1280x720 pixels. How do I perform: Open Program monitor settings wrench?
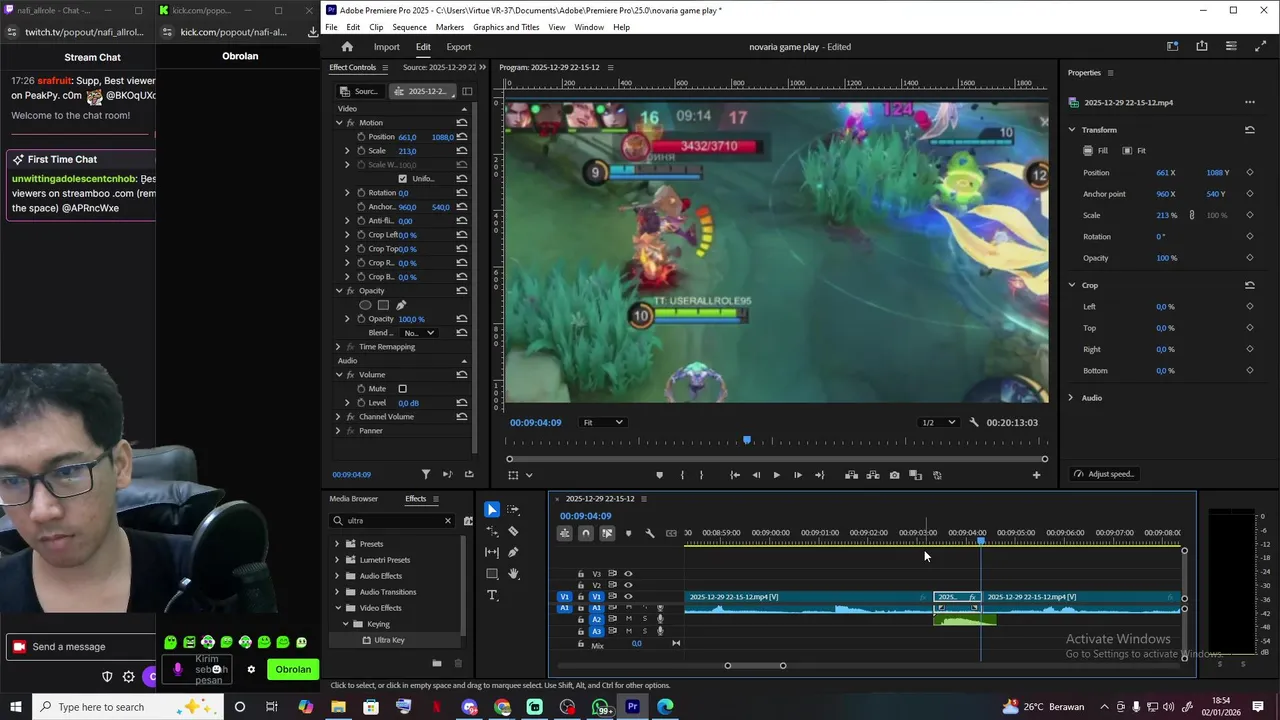974,422
